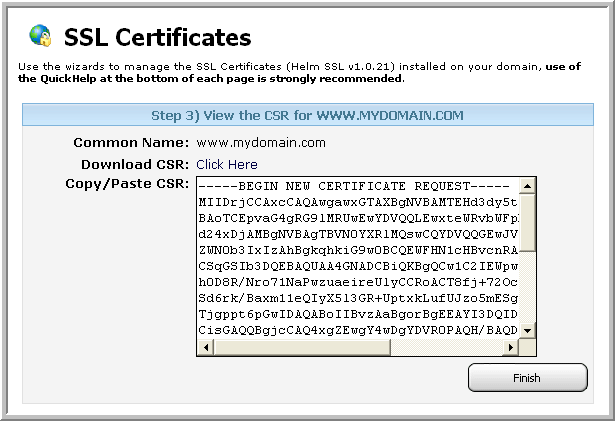615x421 pixels.
Task: Open the Click Here CSR download link
Action: pyautogui.click(x=227, y=164)
